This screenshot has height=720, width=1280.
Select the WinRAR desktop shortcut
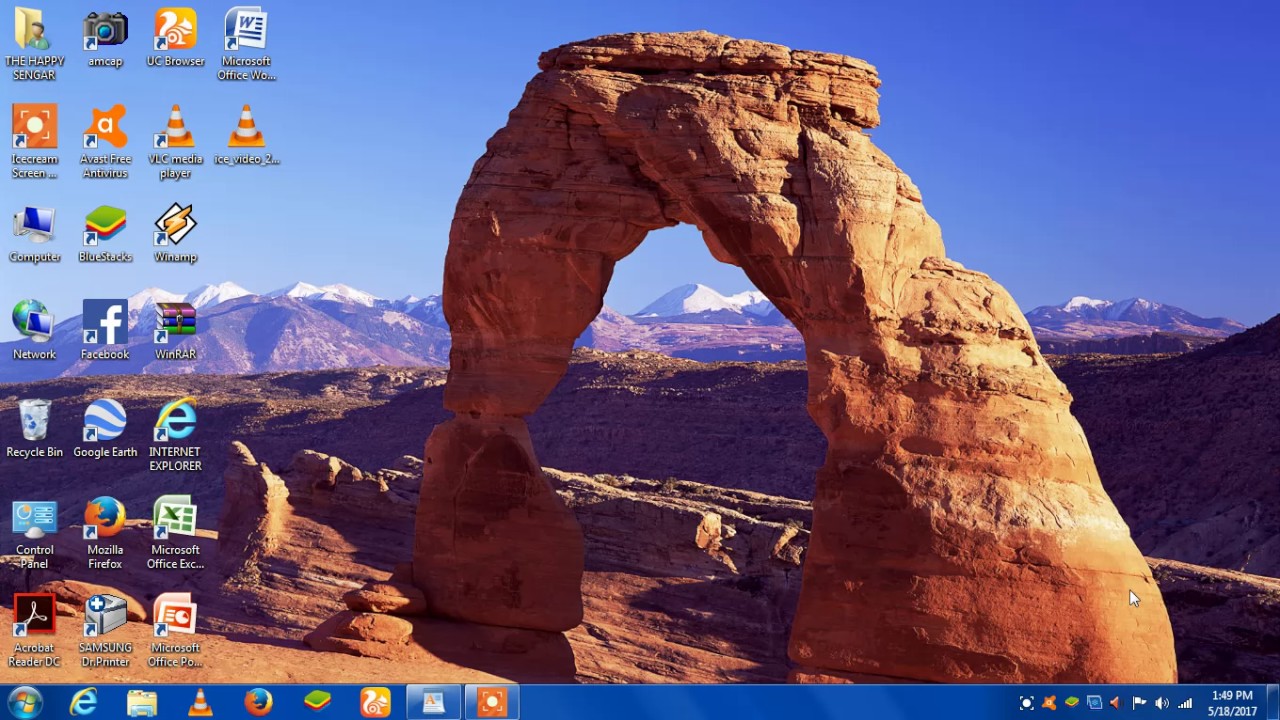click(175, 330)
